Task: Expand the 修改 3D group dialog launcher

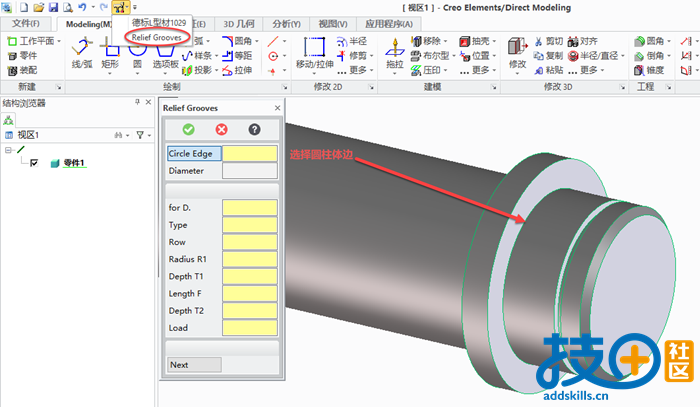Action: tap(622, 87)
